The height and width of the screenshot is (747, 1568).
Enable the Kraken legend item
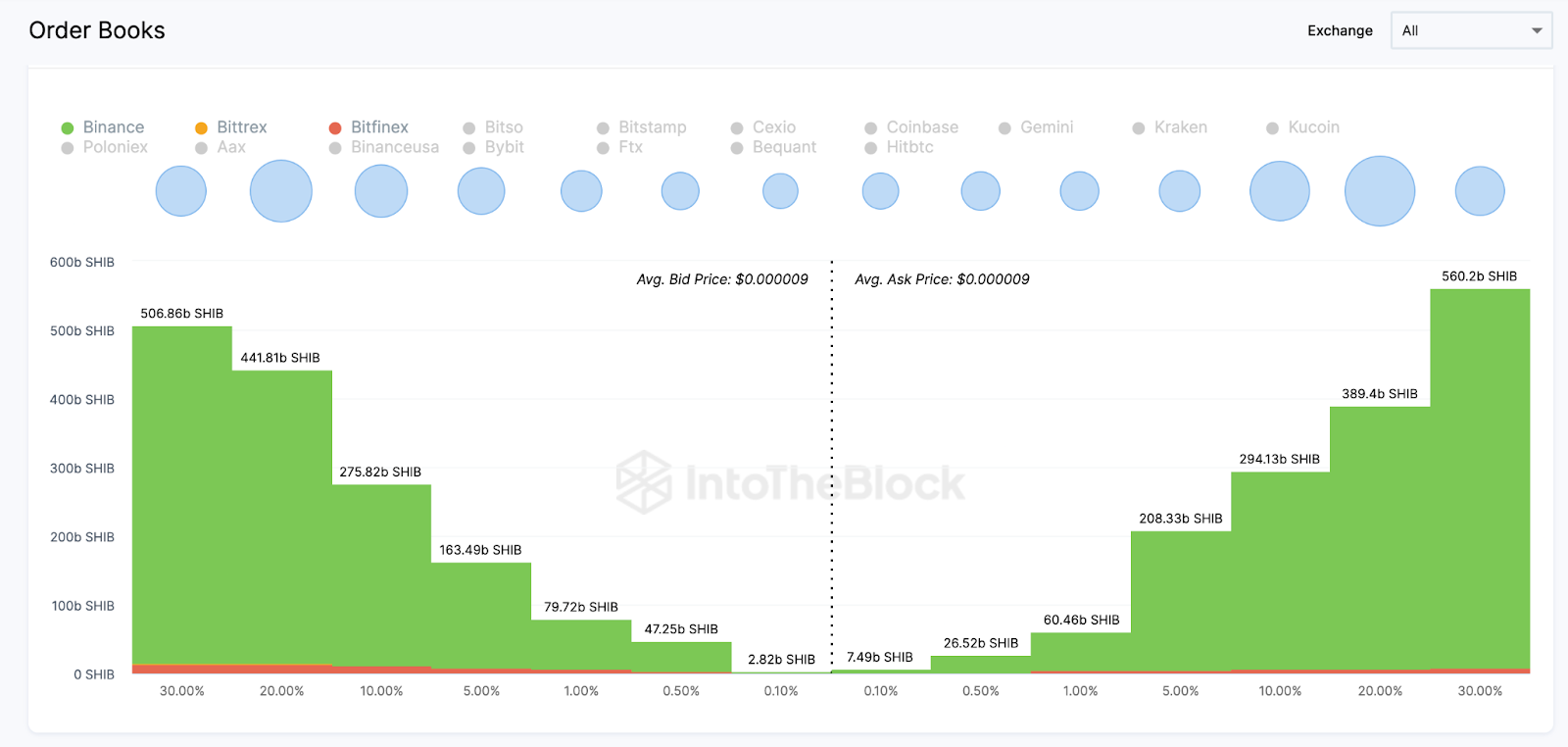pyautogui.click(x=1180, y=127)
